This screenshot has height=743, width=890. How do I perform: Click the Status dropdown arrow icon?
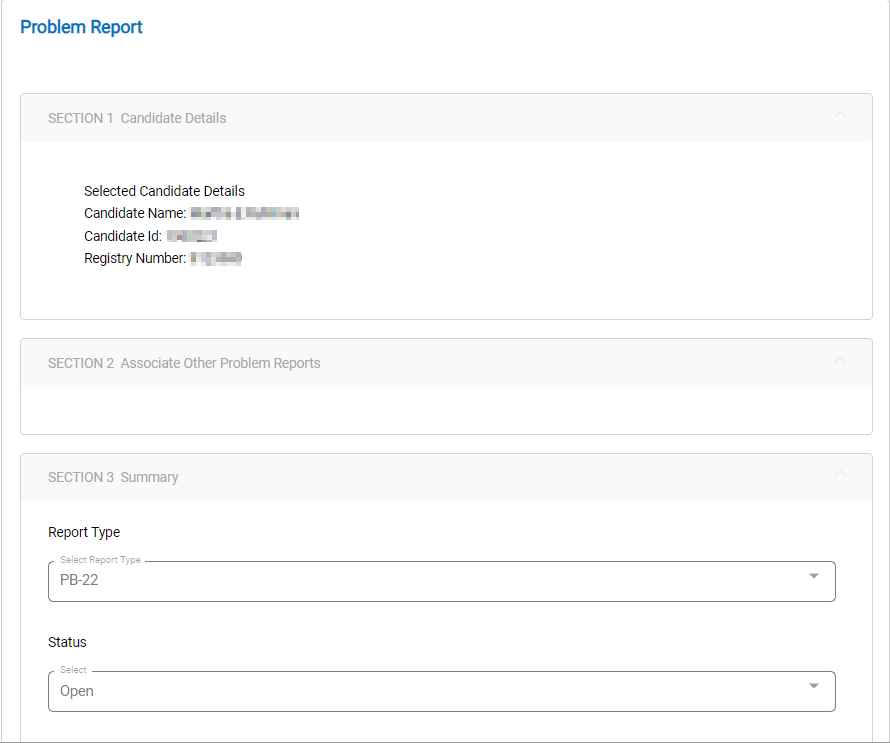[x=814, y=686]
